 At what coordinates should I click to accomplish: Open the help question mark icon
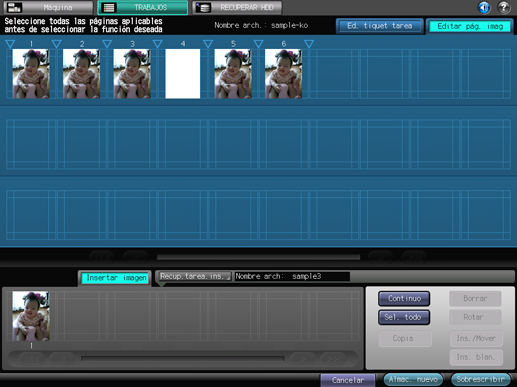tap(504, 7)
